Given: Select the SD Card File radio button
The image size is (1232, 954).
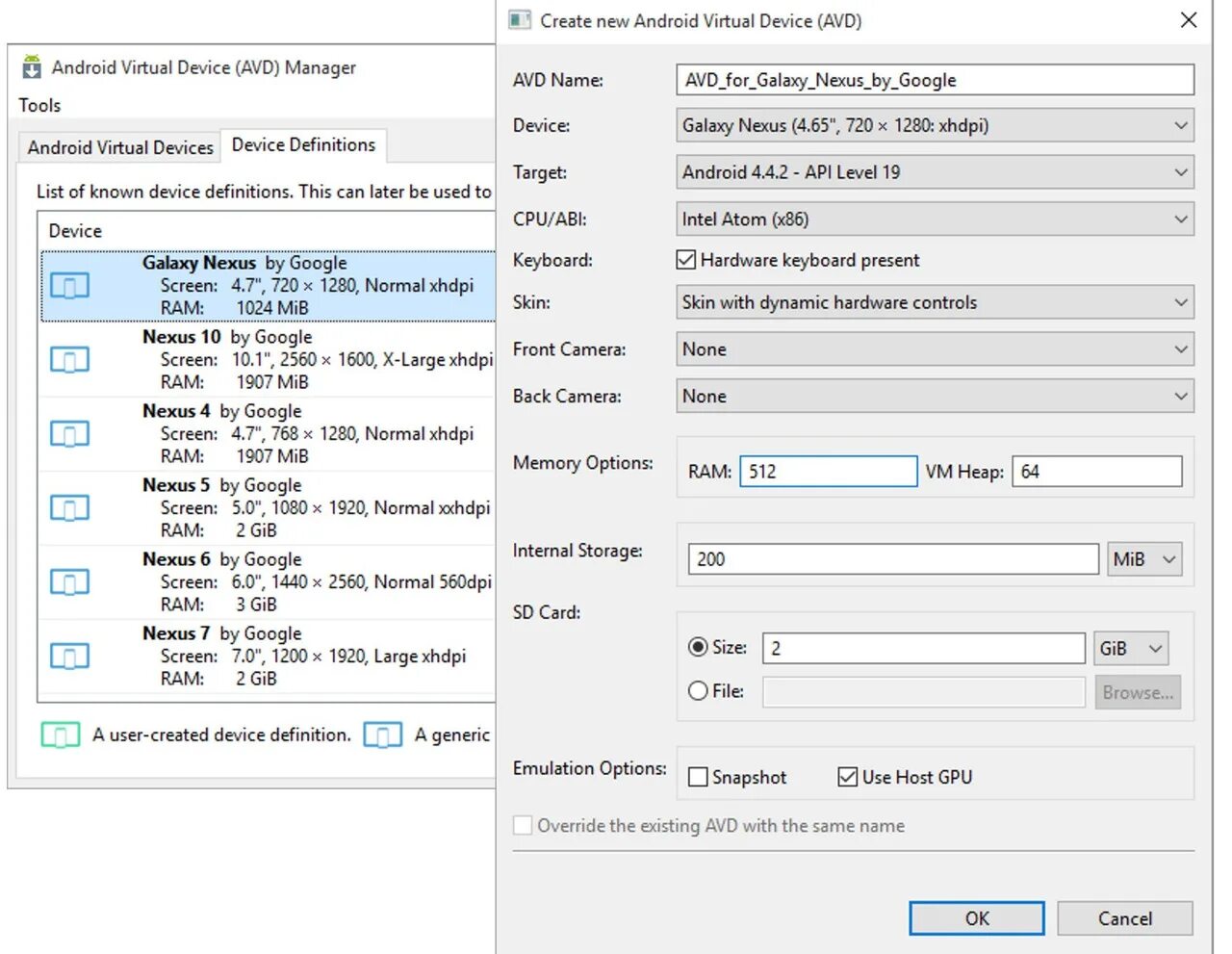Looking at the screenshot, I should tap(699, 690).
